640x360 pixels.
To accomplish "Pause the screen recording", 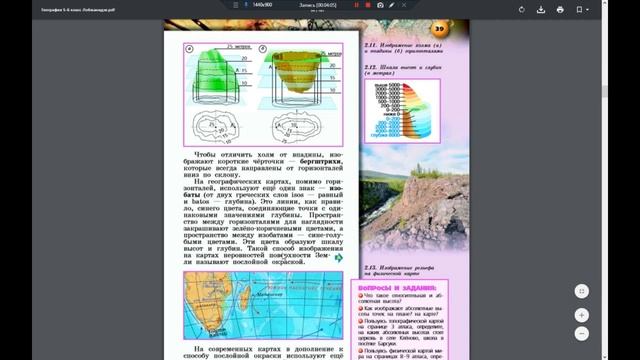I will (356, 5).
